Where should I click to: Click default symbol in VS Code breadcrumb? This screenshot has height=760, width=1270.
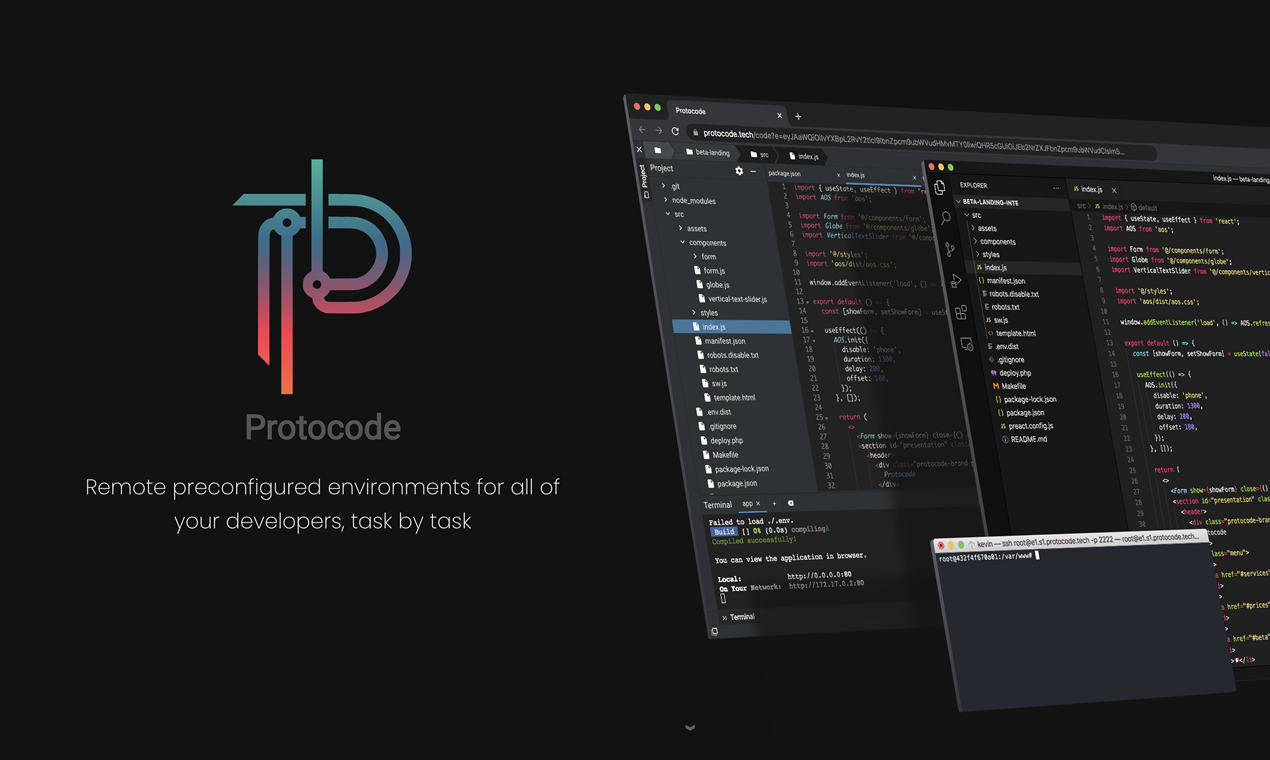[1144, 207]
